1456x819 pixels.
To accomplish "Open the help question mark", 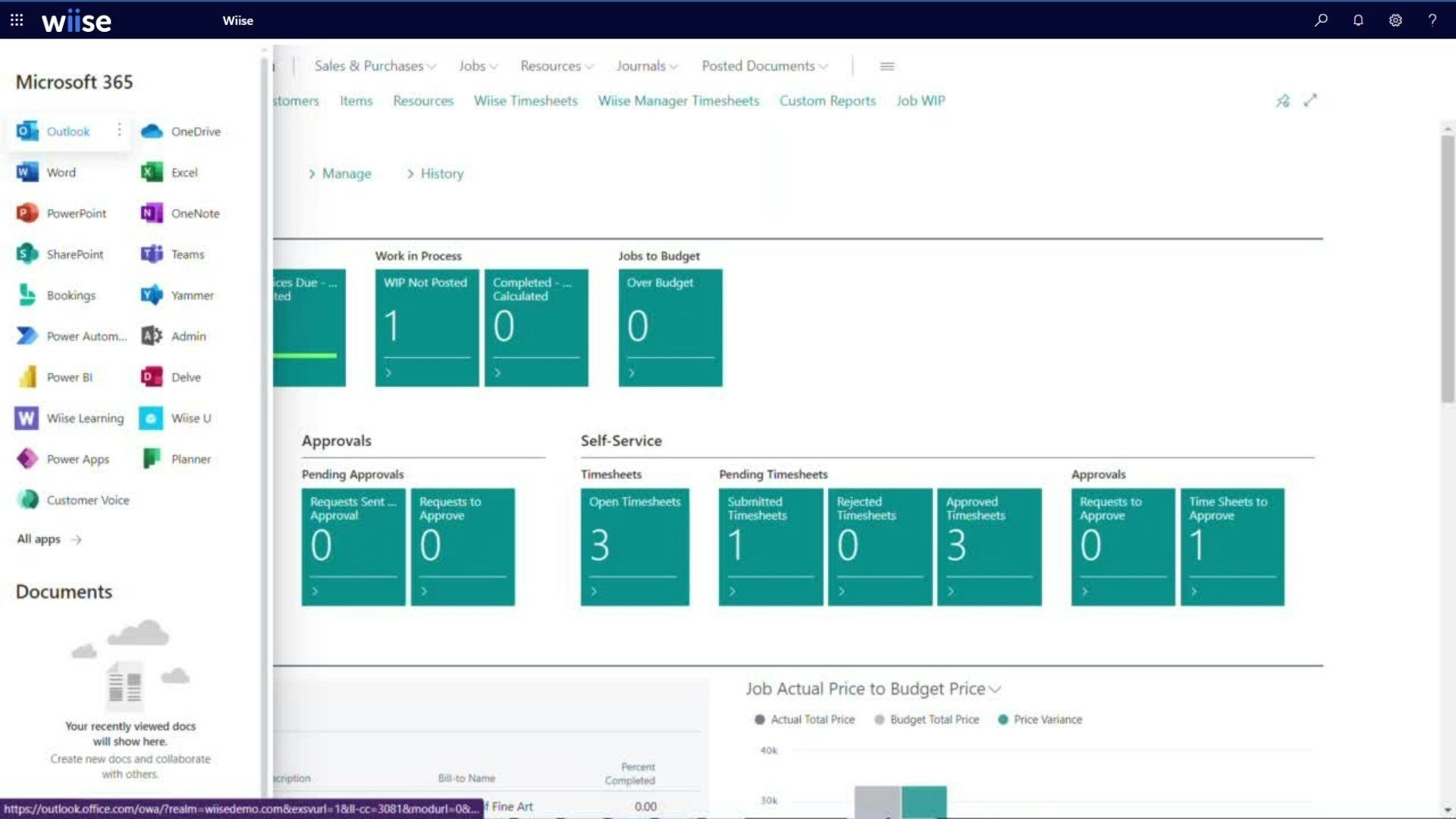I will [x=1432, y=20].
